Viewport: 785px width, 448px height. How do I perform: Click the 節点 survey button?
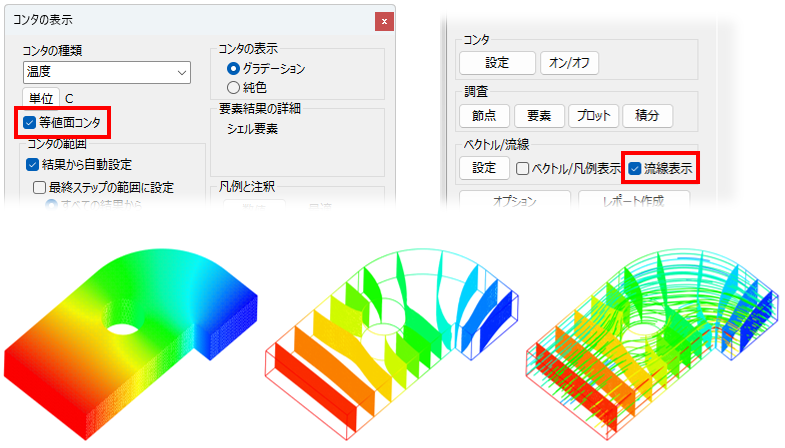click(484, 116)
